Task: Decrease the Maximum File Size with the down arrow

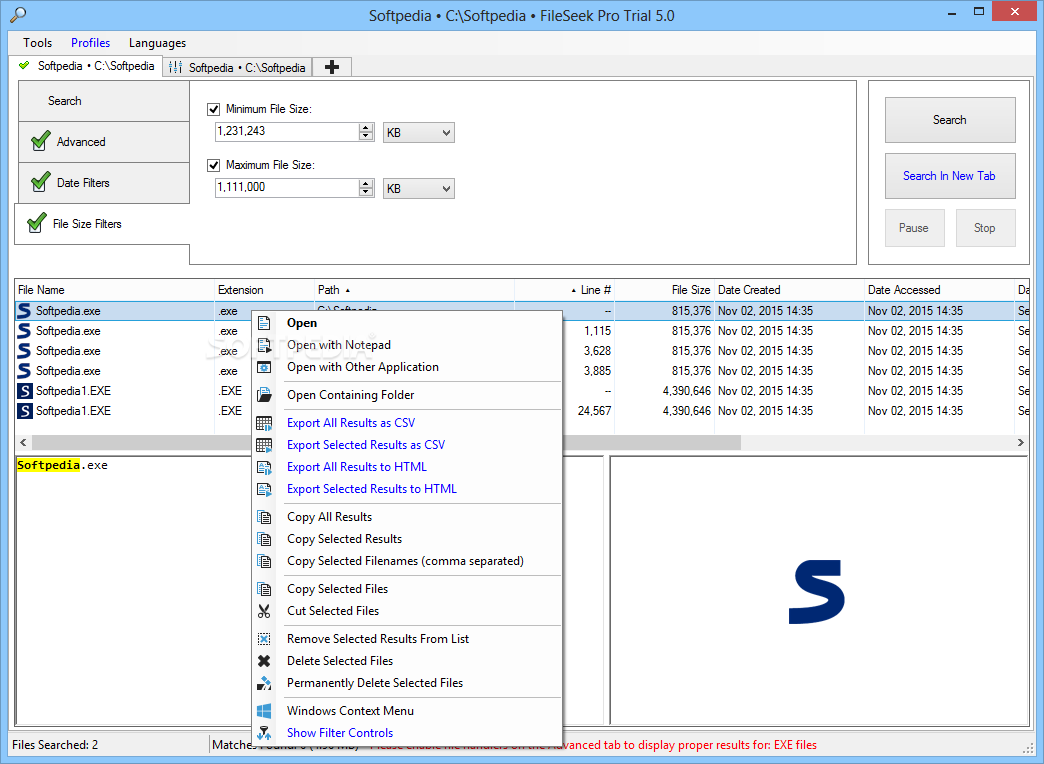Action: 366,192
